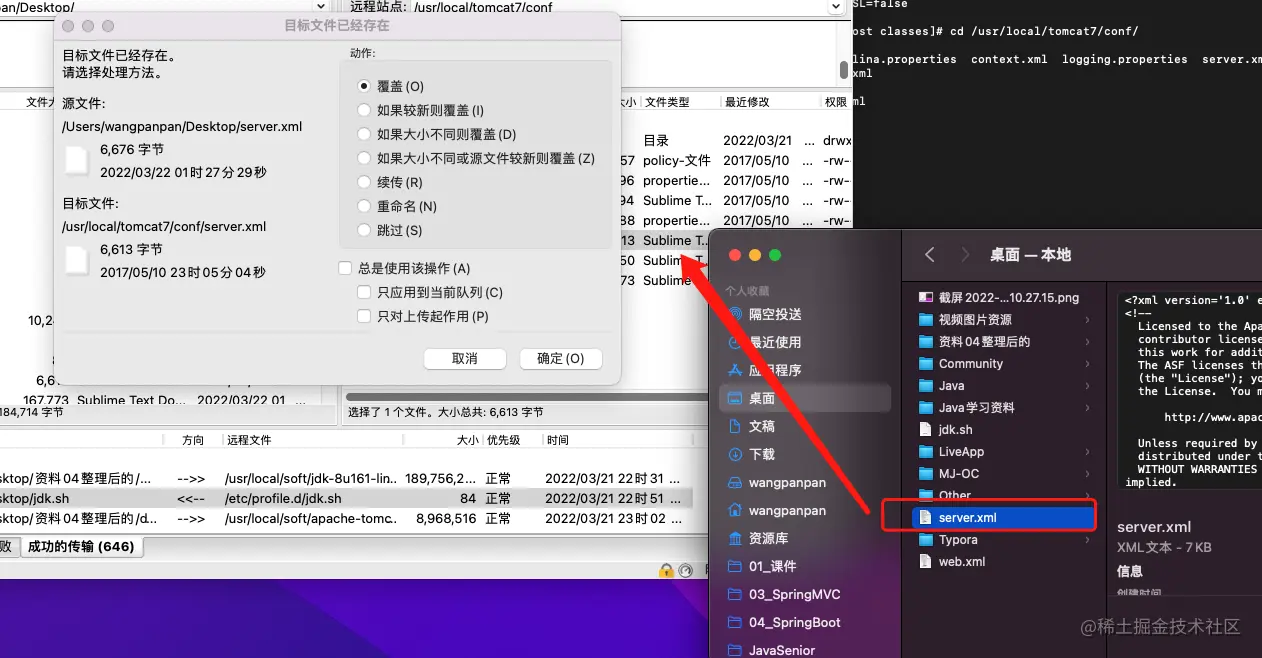Open 01_课件 folder in Finder sidebar
Viewport: 1262px width, 658px height.
[x=762, y=566]
